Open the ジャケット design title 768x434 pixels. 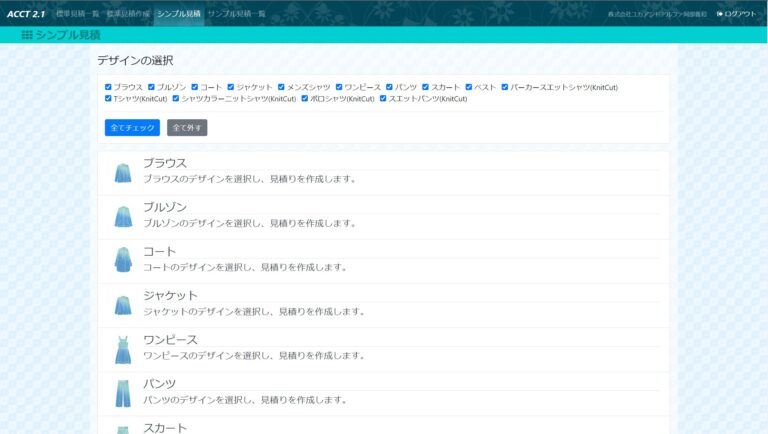(x=170, y=295)
